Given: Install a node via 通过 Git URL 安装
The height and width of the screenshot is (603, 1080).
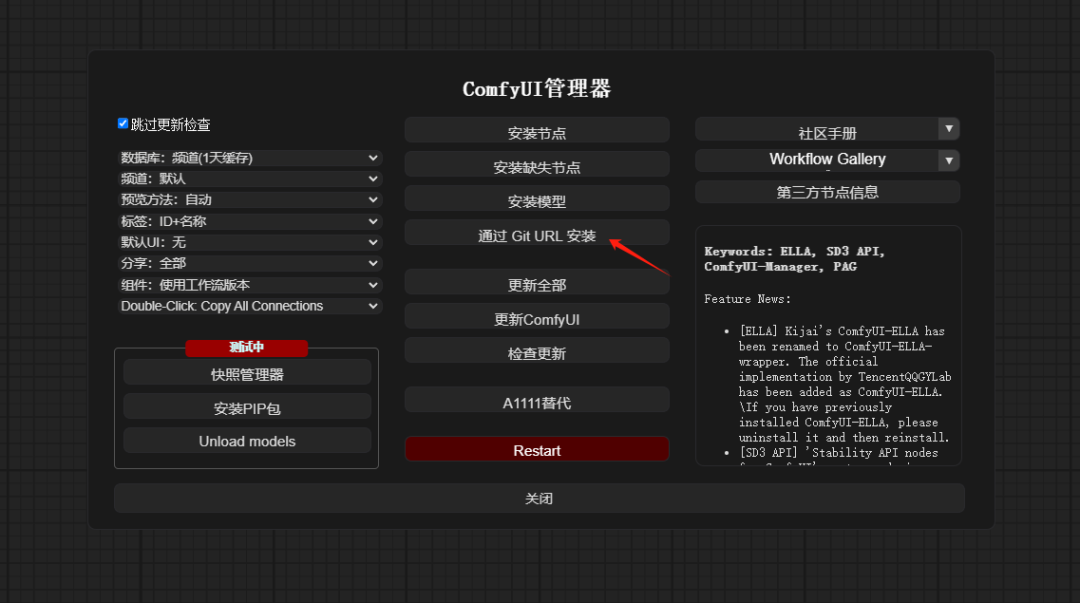Looking at the screenshot, I should click(x=537, y=231).
